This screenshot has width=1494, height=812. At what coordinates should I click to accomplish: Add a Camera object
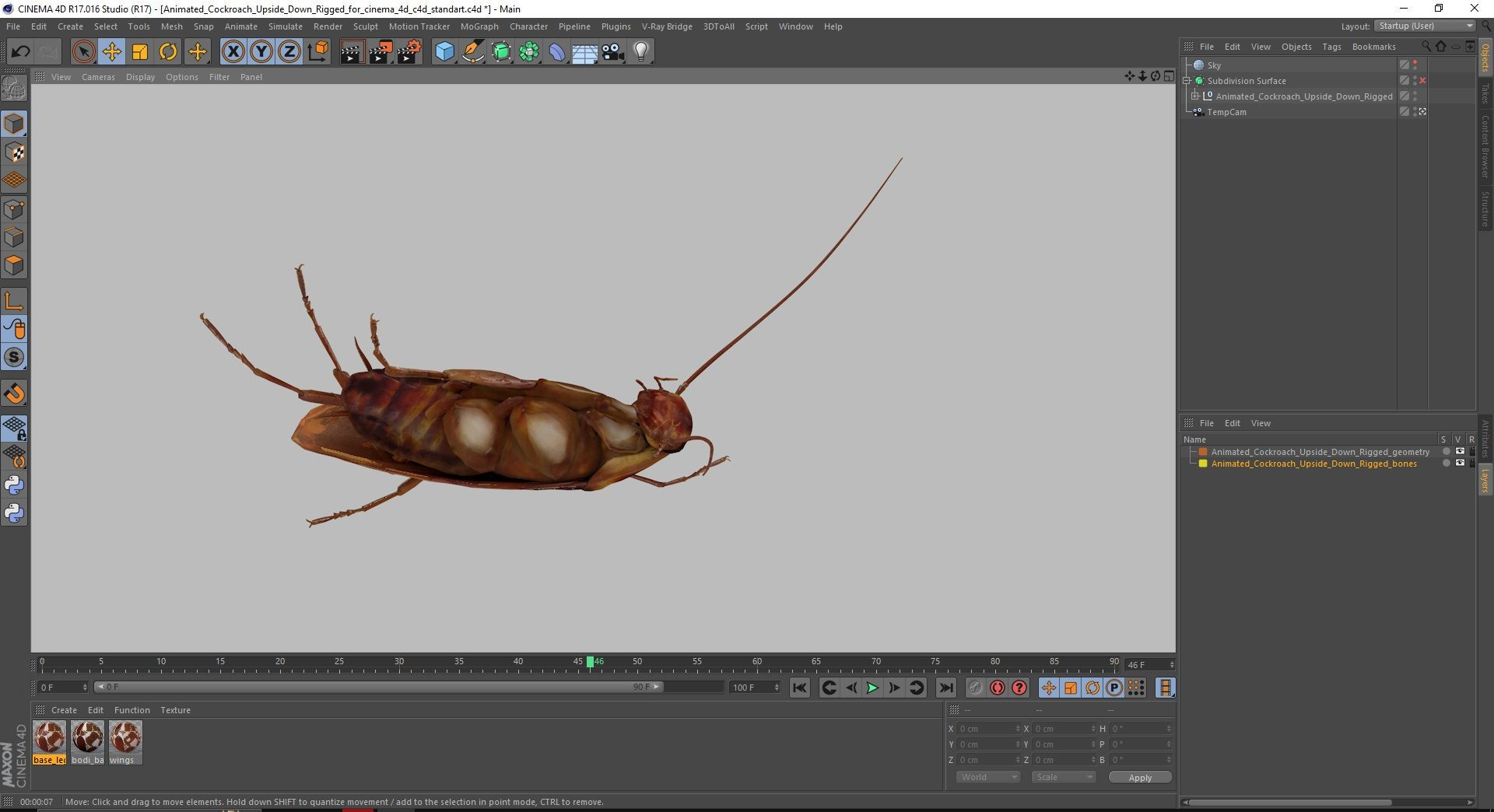(612, 52)
